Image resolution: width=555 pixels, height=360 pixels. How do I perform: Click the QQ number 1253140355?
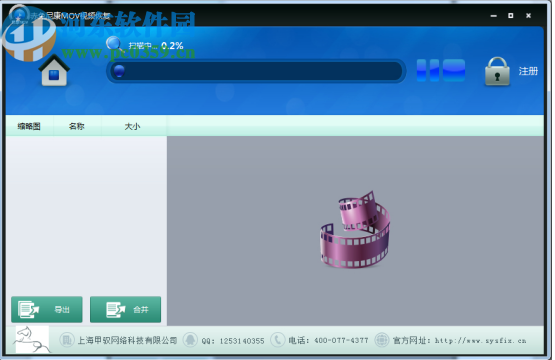pyautogui.click(x=242, y=341)
